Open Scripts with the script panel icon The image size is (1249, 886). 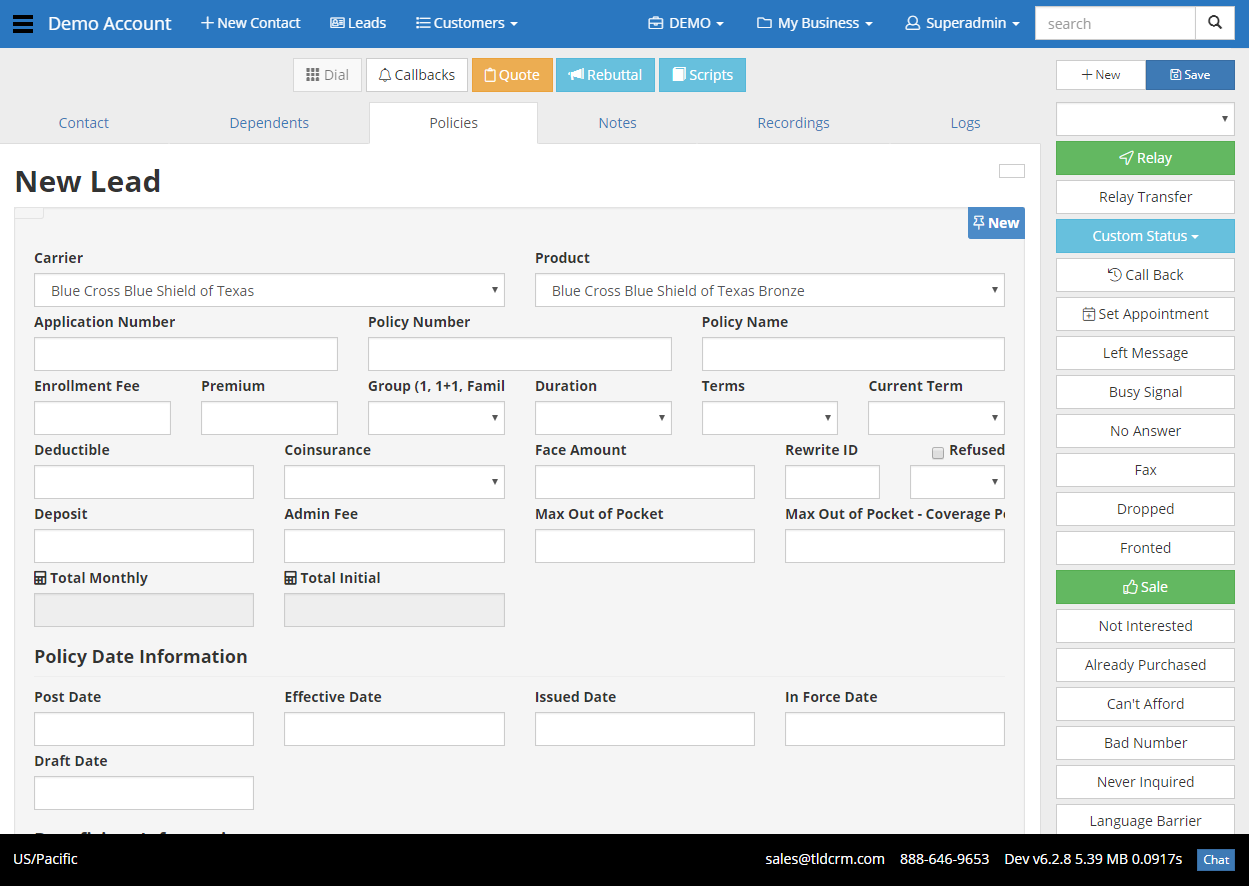(x=681, y=74)
